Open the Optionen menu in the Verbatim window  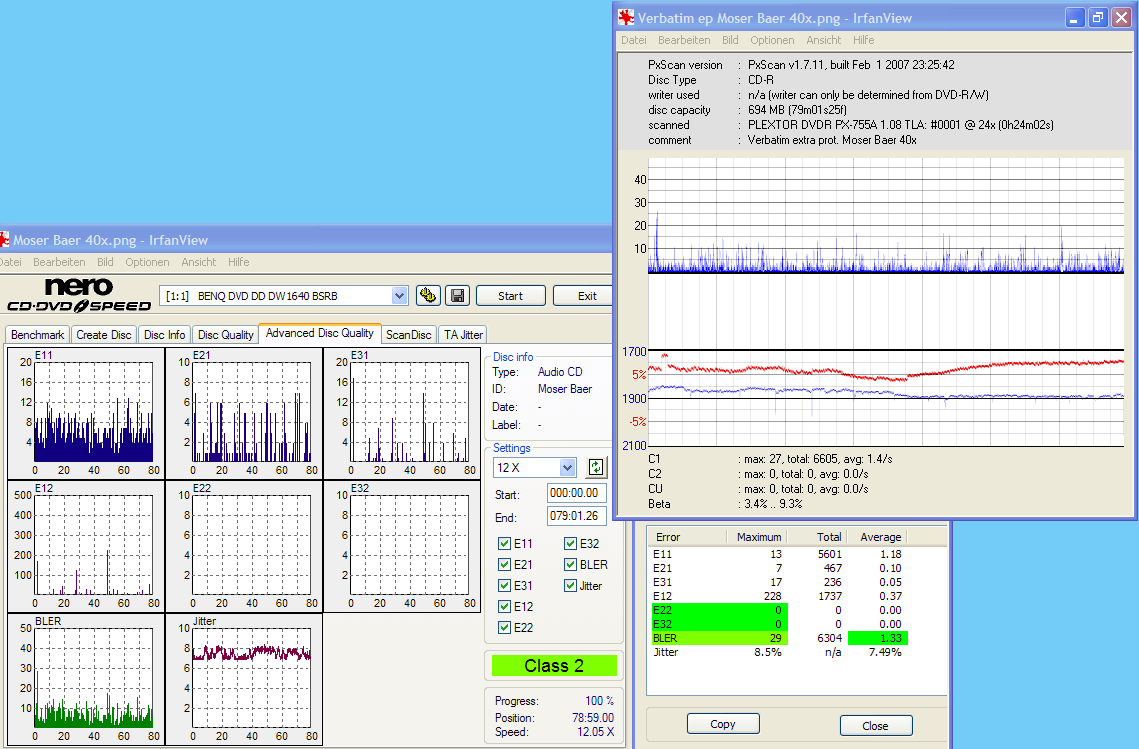(772, 40)
